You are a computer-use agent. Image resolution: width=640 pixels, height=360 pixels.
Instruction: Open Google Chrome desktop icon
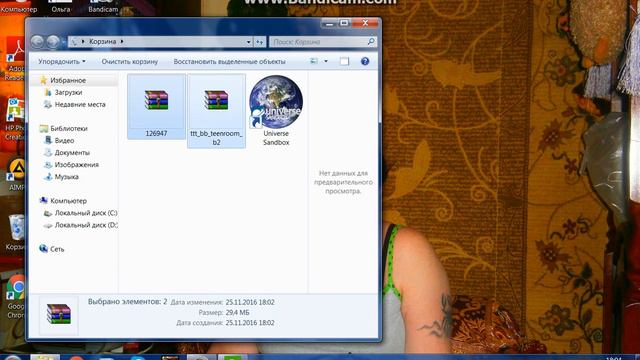tap(16, 297)
